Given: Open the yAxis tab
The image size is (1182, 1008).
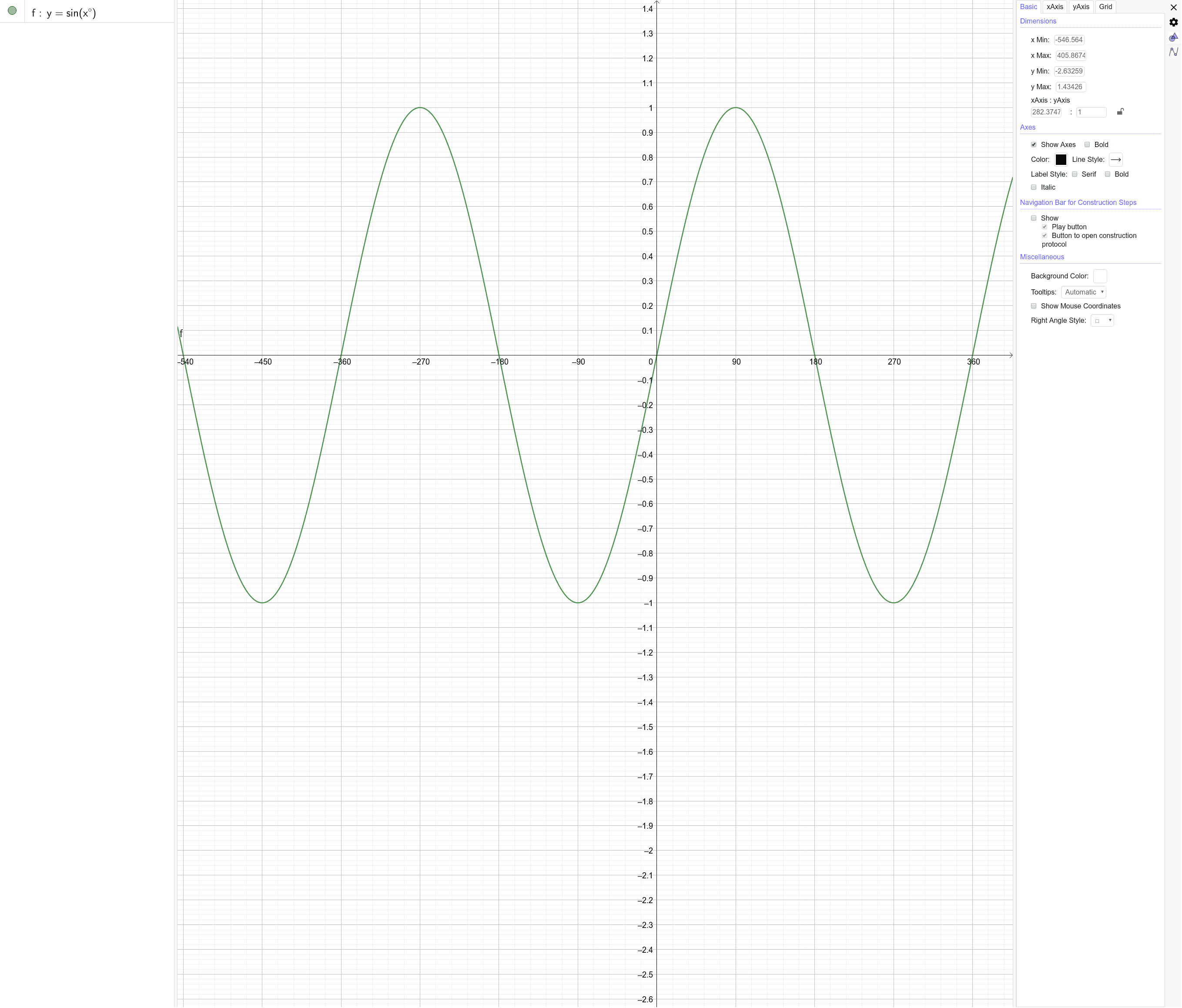Looking at the screenshot, I should [x=1081, y=7].
